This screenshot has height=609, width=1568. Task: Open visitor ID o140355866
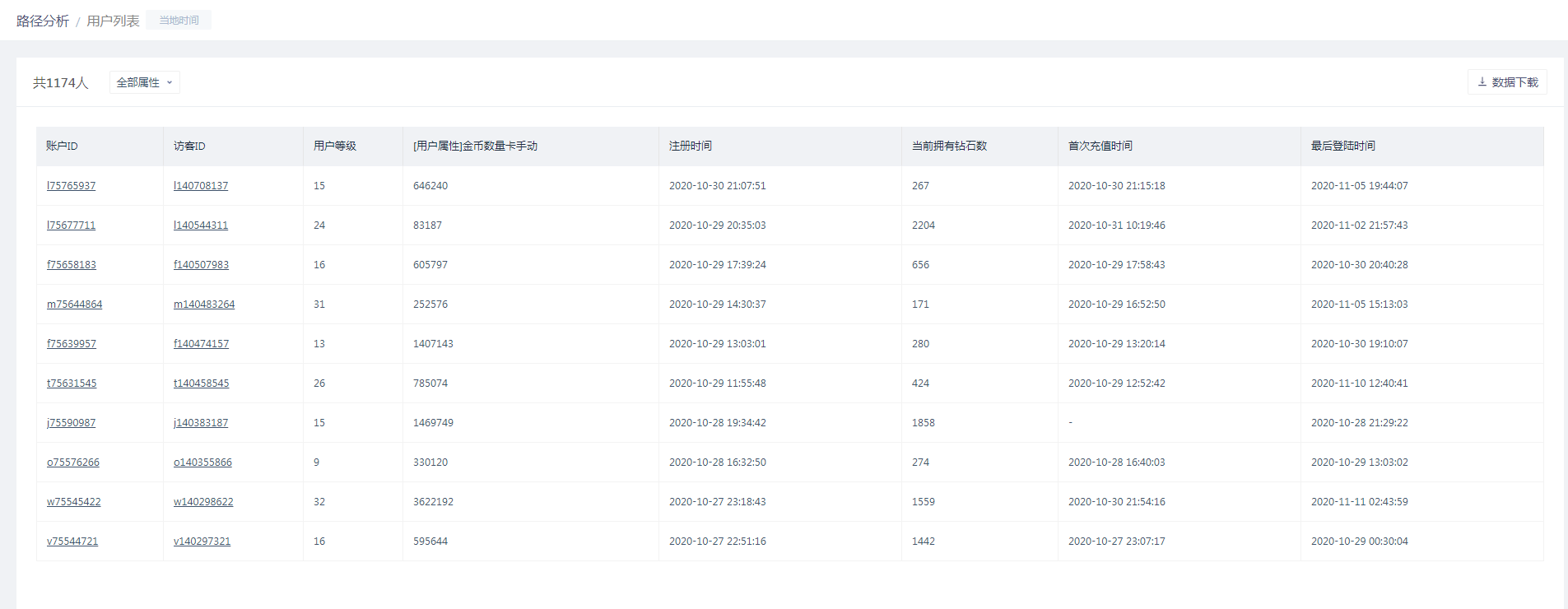202,463
